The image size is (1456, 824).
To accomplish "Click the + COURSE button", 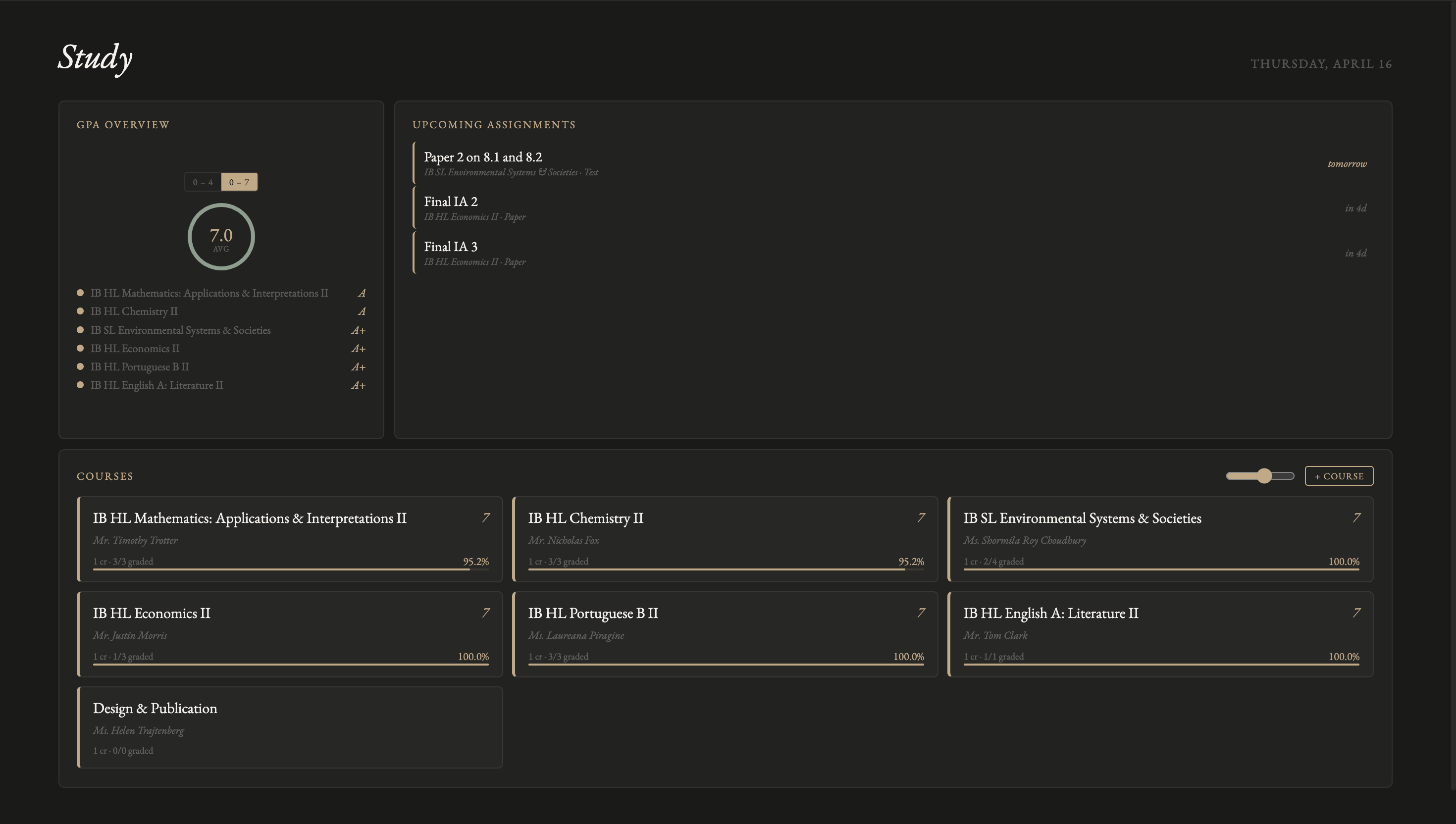I will click(1339, 476).
